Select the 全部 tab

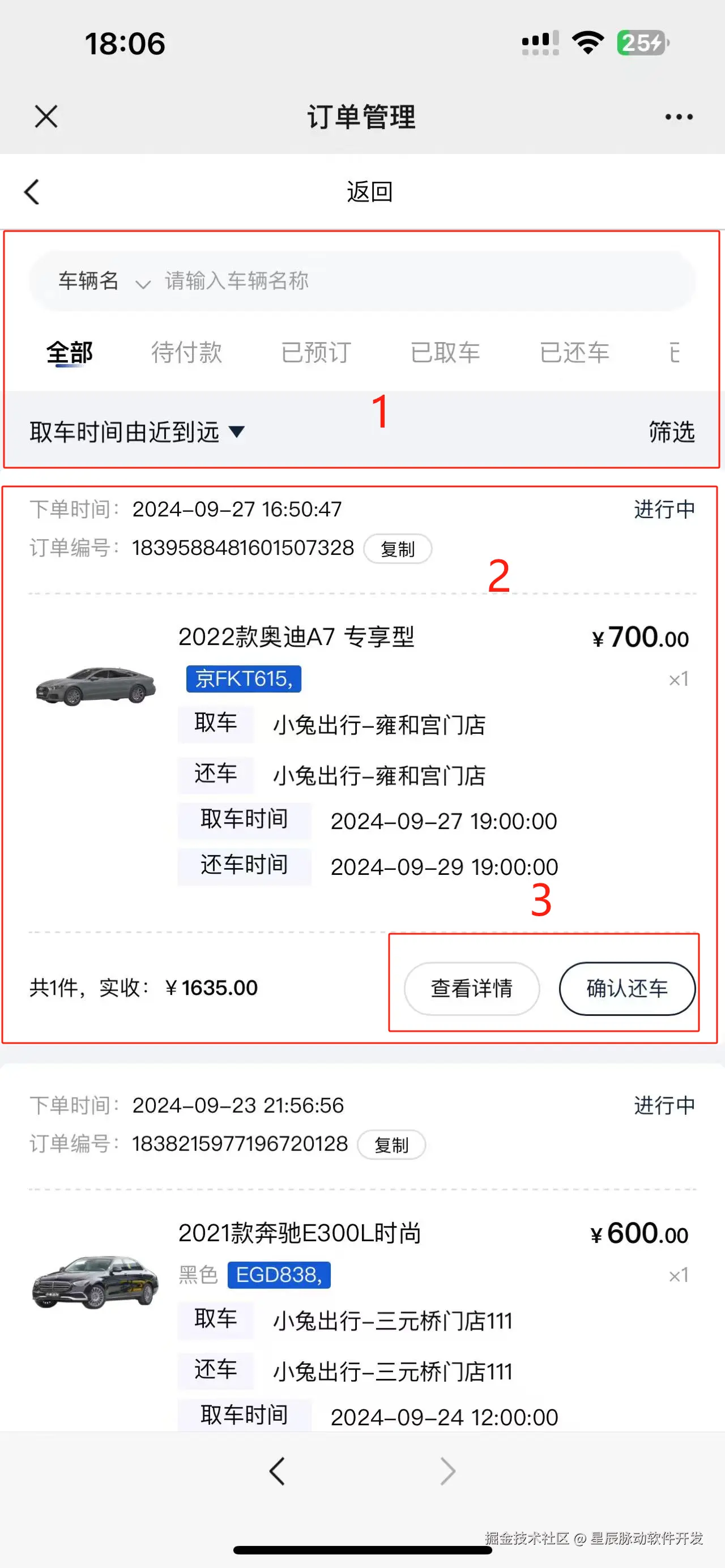(x=70, y=352)
